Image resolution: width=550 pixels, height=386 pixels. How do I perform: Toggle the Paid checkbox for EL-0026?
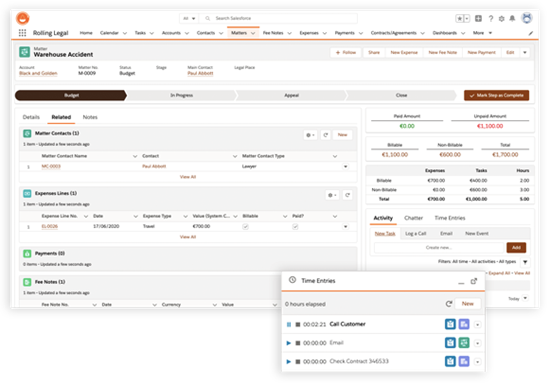295,227
